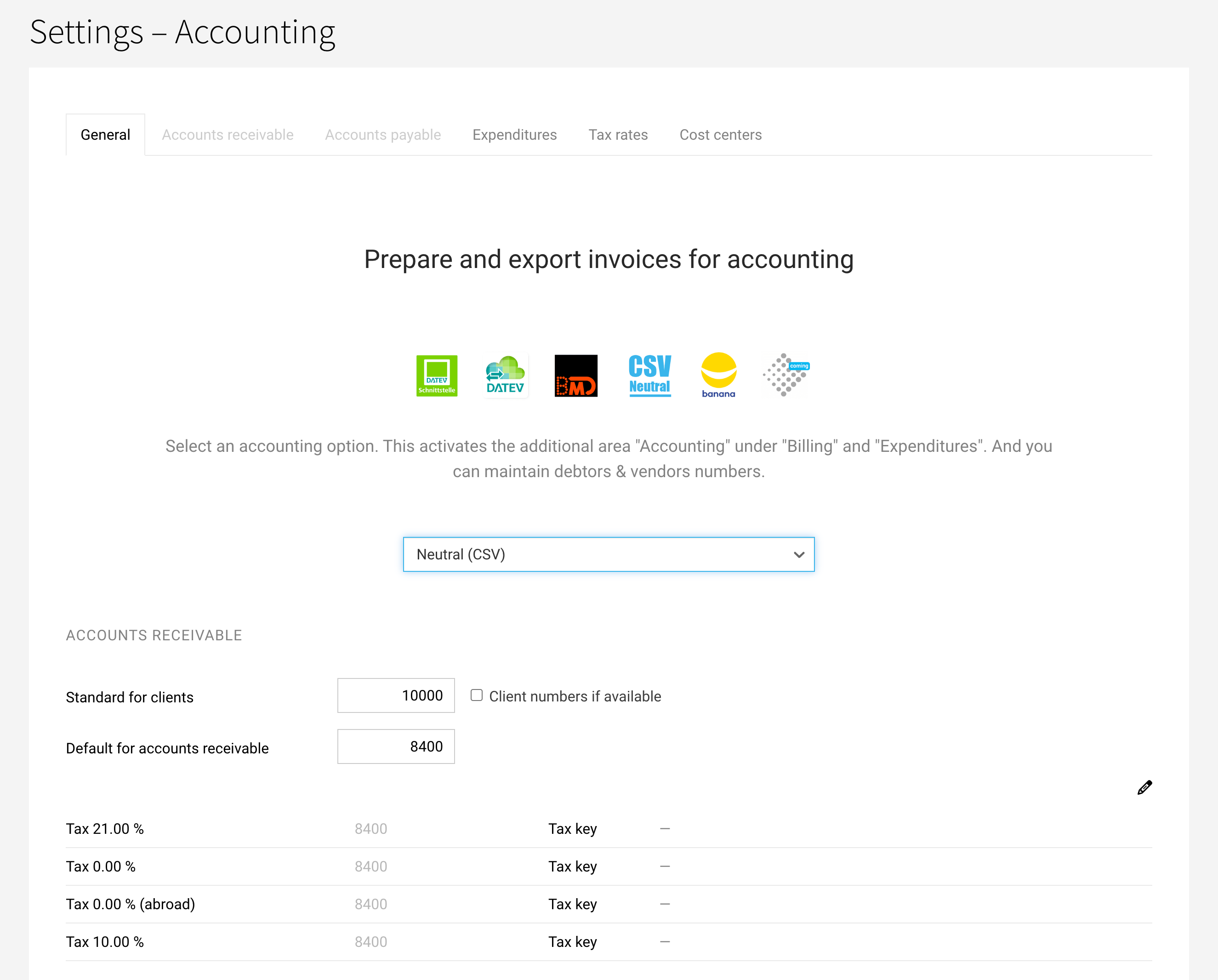Click 8400 value in Tax 21.00 % row
This screenshot has height=980, width=1218.
(370, 829)
